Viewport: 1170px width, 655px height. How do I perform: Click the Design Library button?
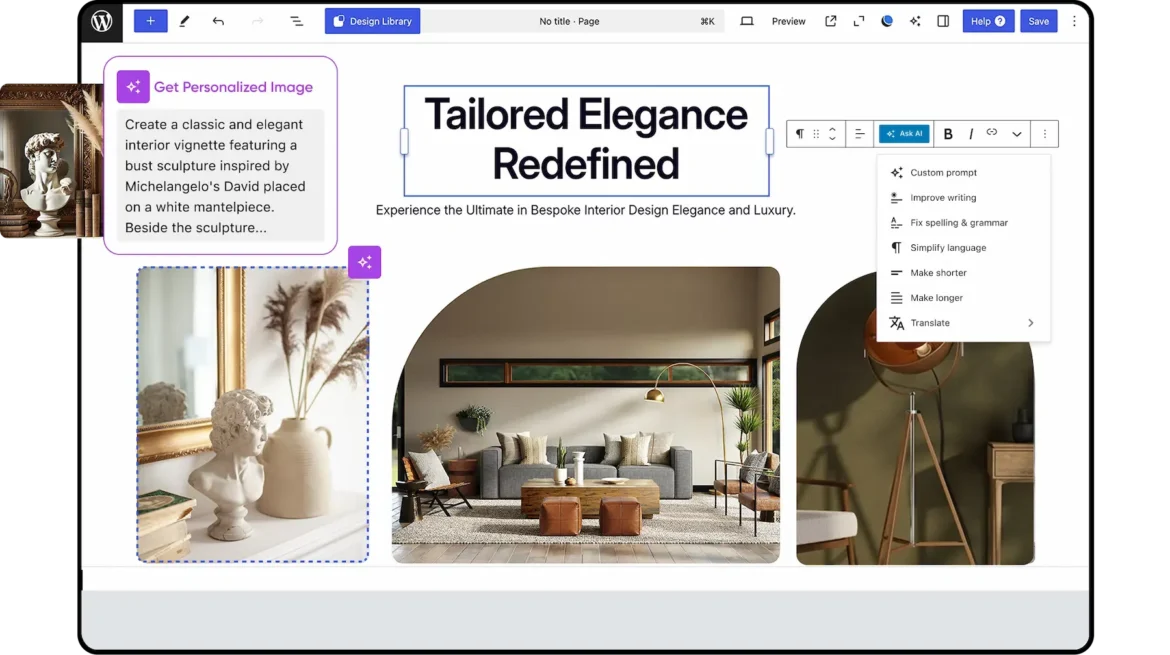coord(372,21)
